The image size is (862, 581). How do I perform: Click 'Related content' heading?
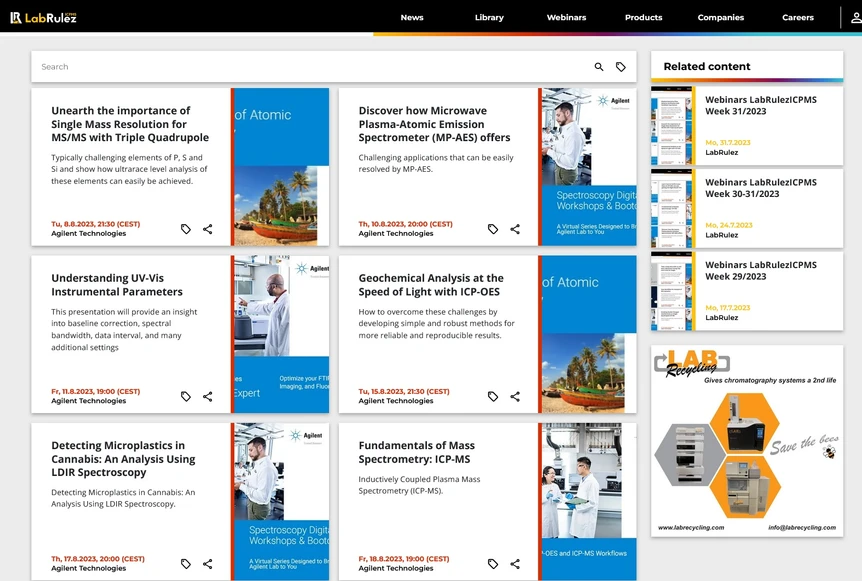[x=707, y=67]
